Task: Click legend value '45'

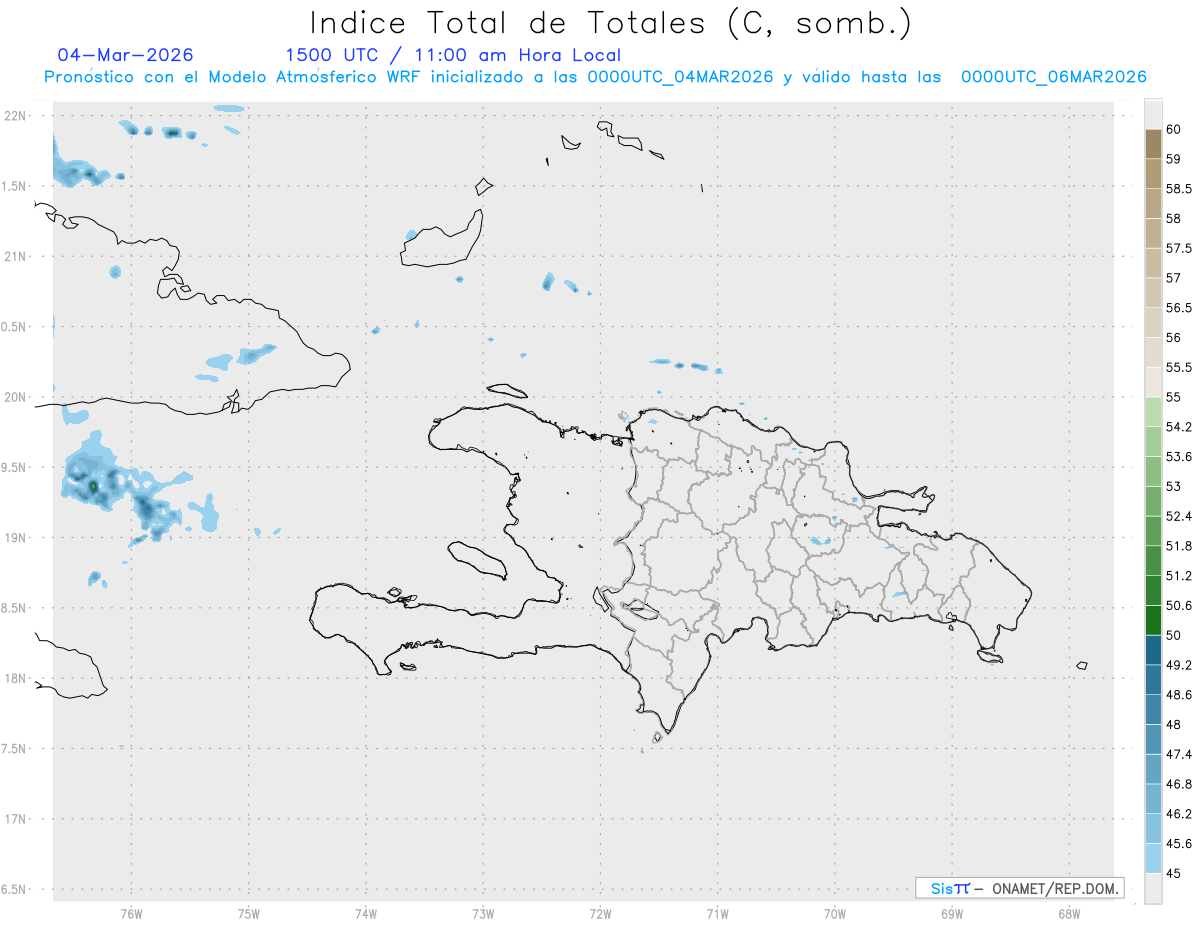Action: 1174,872
